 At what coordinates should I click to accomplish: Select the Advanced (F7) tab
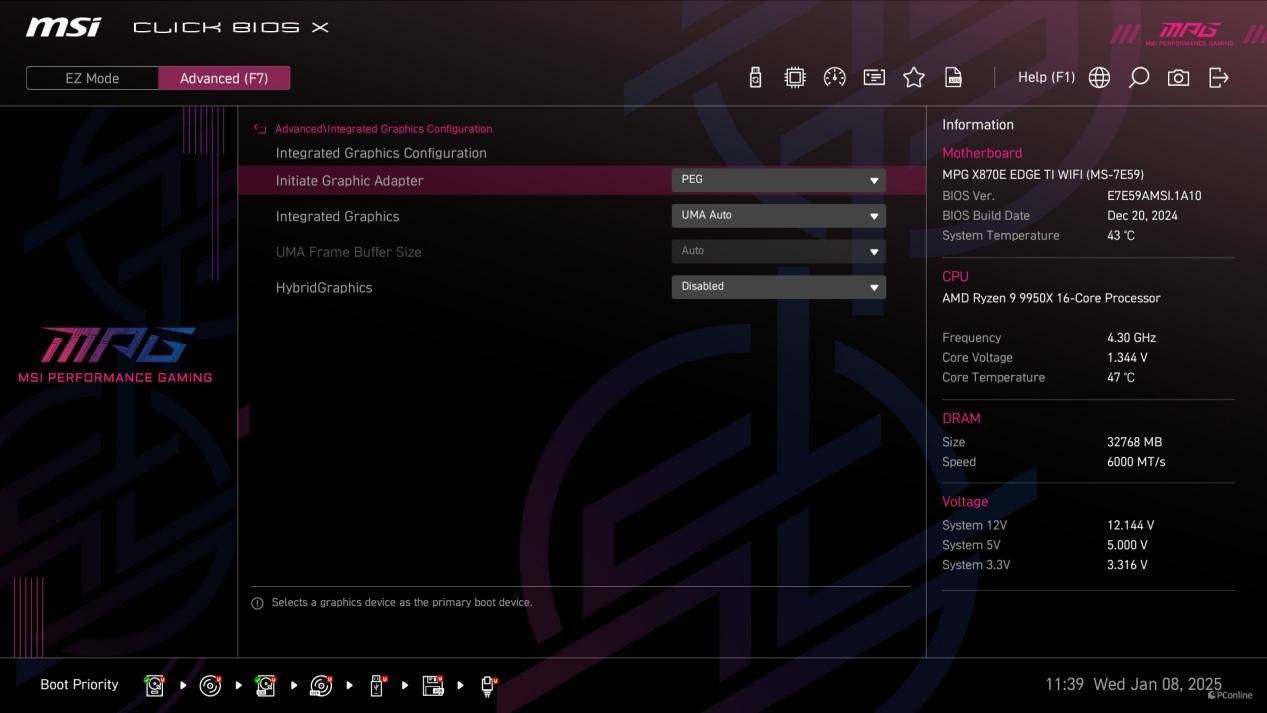pyautogui.click(x=224, y=78)
